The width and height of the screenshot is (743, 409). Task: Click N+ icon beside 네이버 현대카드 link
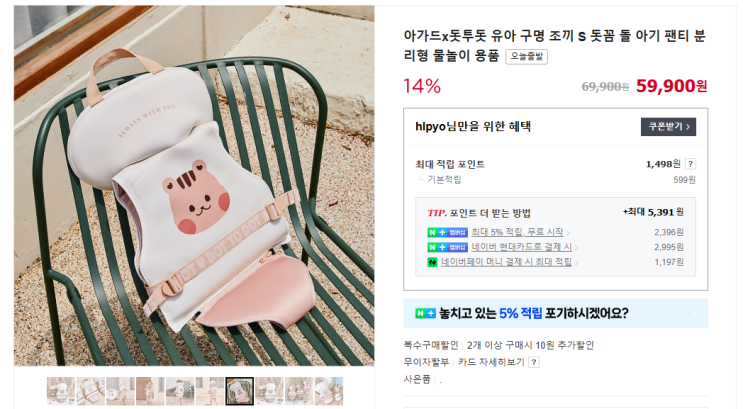(447, 247)
